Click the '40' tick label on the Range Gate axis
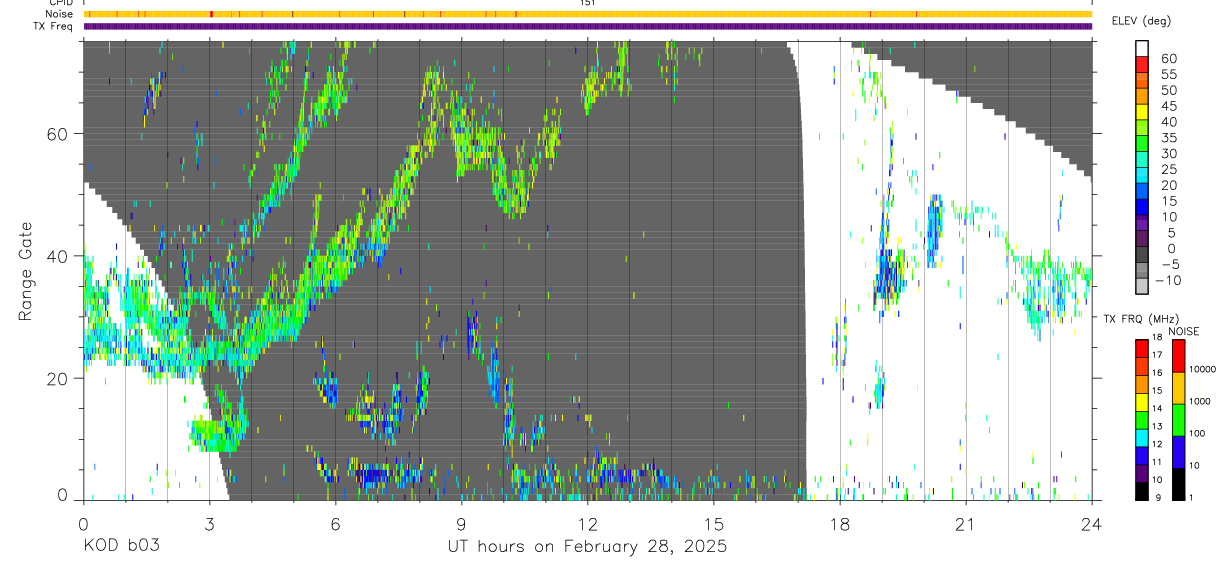This screenshot has width=1228, height=567. point(58,256)
